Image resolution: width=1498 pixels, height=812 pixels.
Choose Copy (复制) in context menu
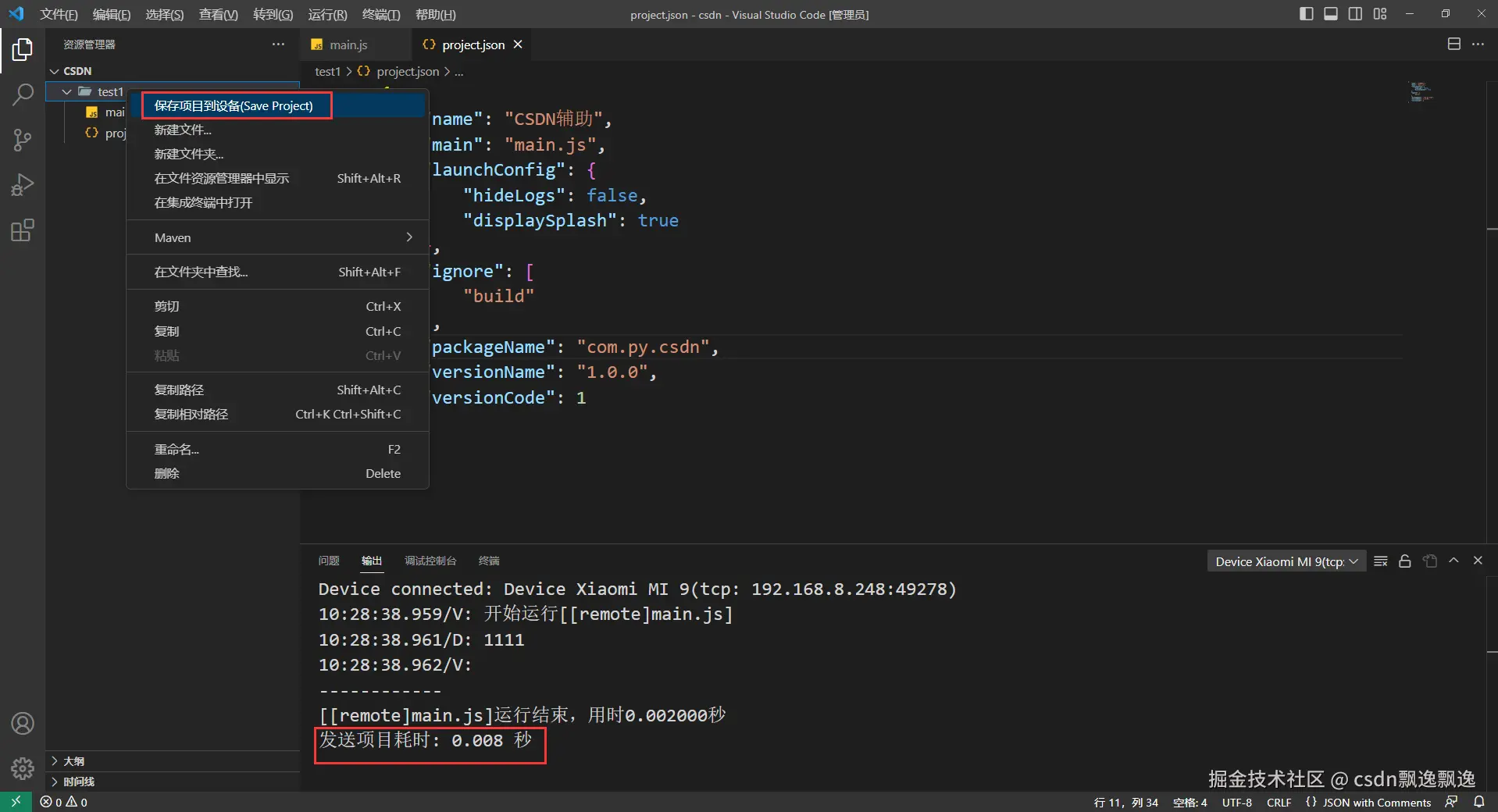coord(277,331)
